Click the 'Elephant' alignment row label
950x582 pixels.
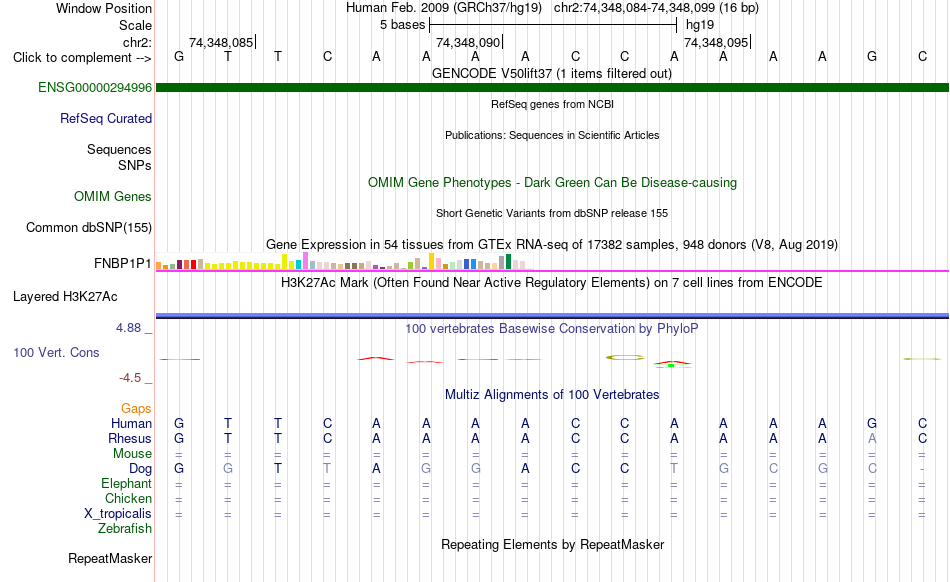126,483
